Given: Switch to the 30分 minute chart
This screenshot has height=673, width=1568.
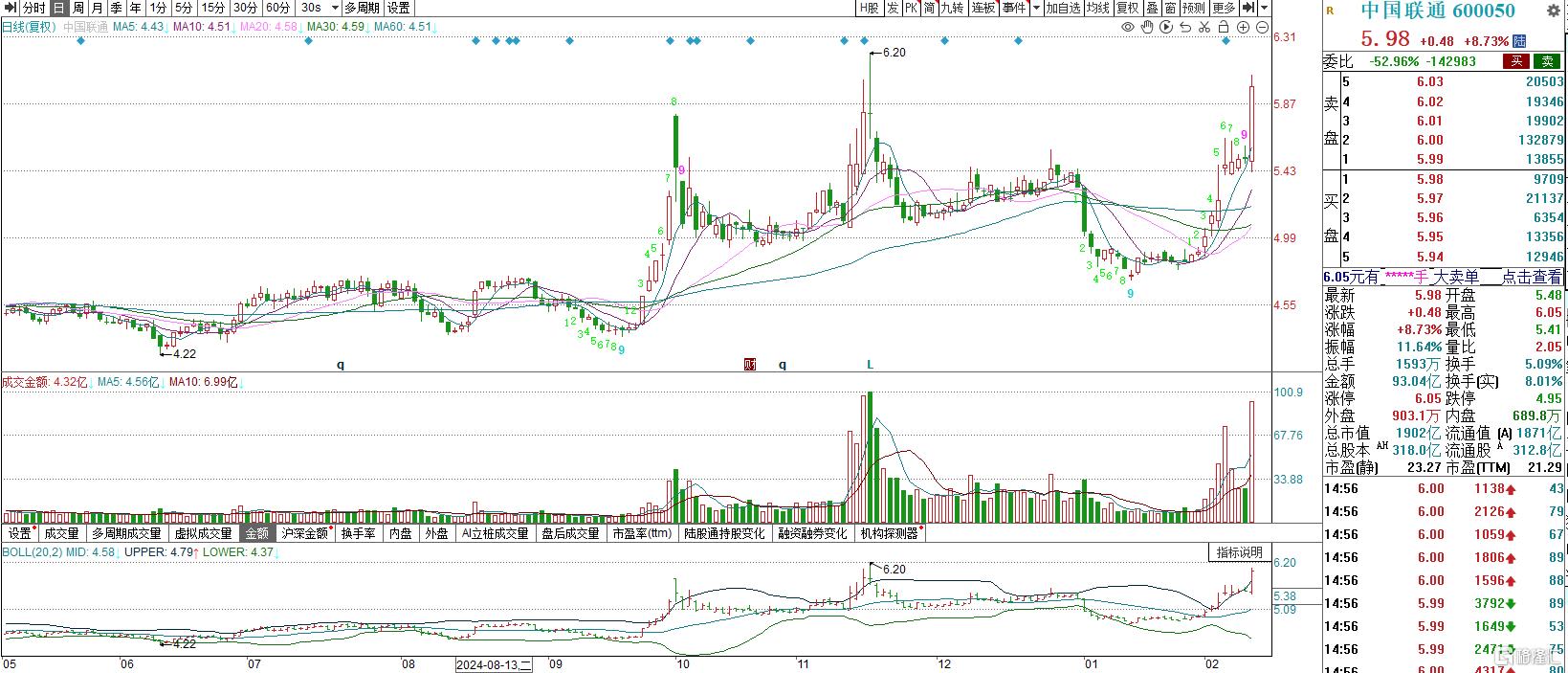Looking at the screenshot, I should click(245, 8).
